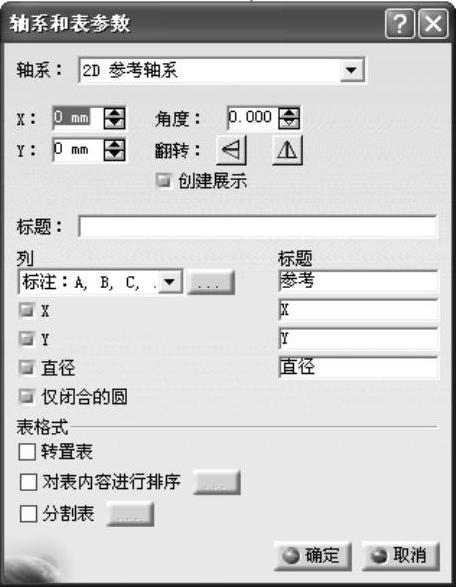Screen dimensions: 456x587
Task: Click the ellipsis button beside 标注 dropdown
Action: pyautogui.click(x=210, y=282)
